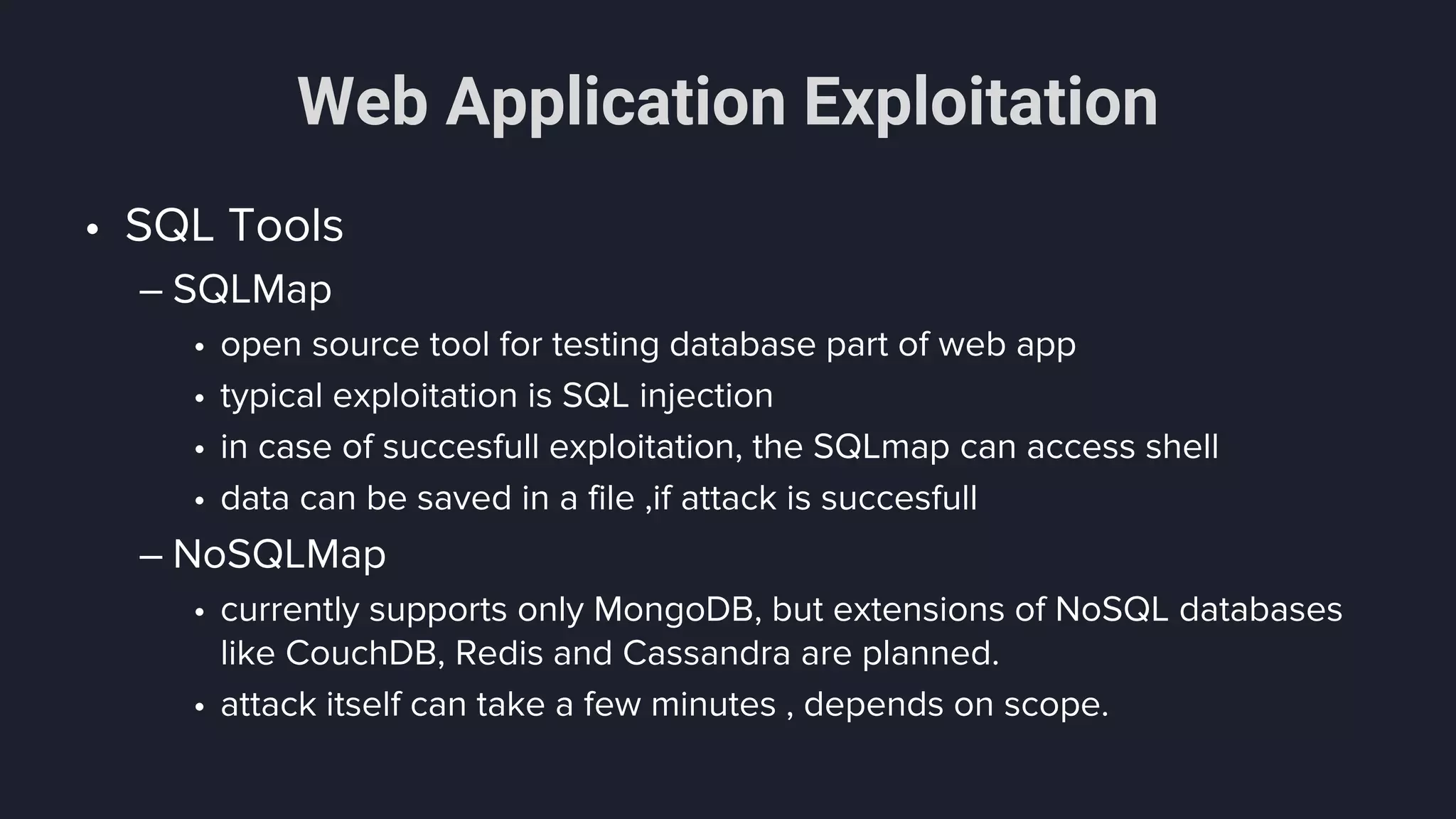Image resolution: width=1456 pixels, height=819 pixels.
Task: Click the words depends on scope
Action: tap(955, 705)
